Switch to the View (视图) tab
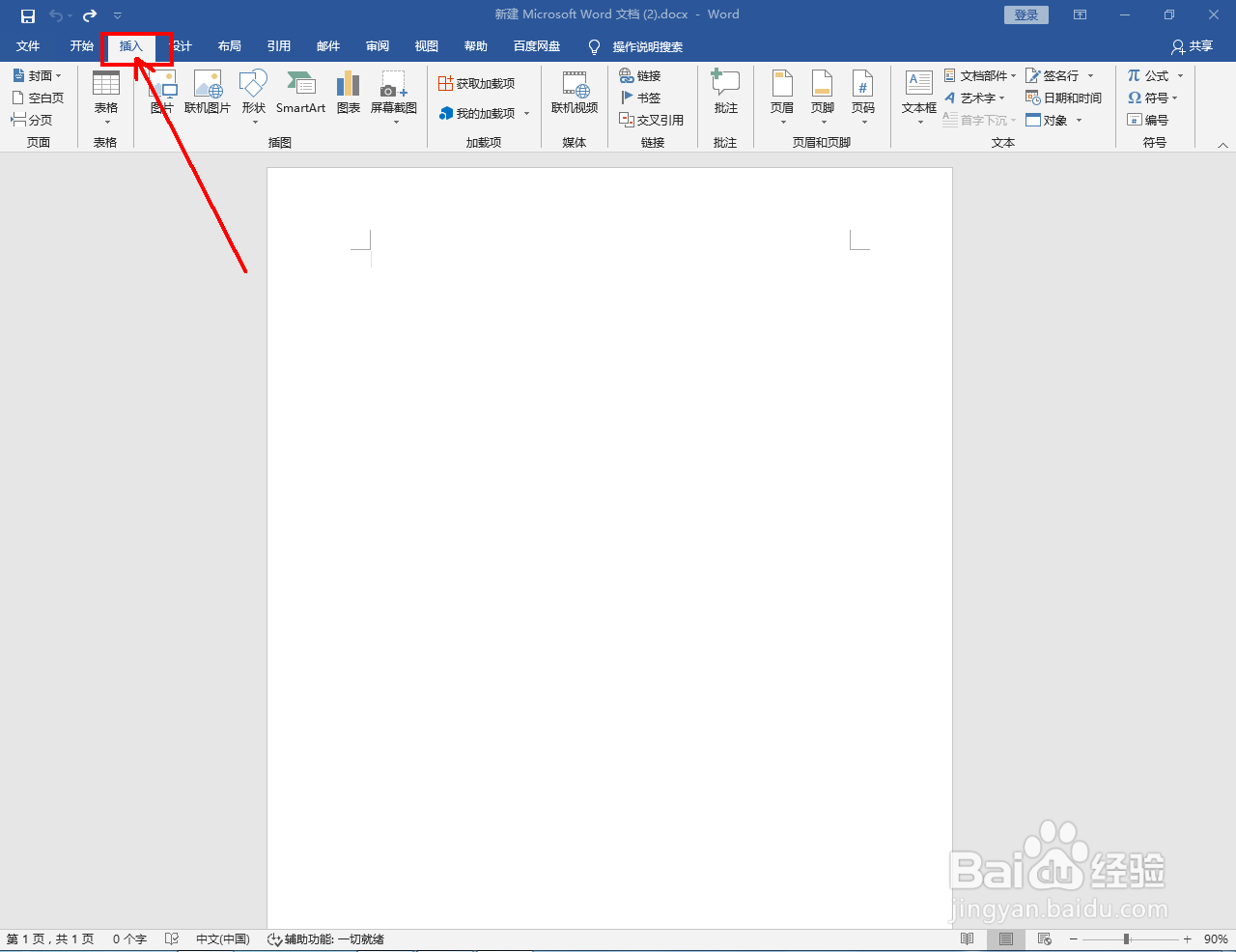The width and height of the screenshot is (1236, 952). pyautogui.click(x=427, y=46)
